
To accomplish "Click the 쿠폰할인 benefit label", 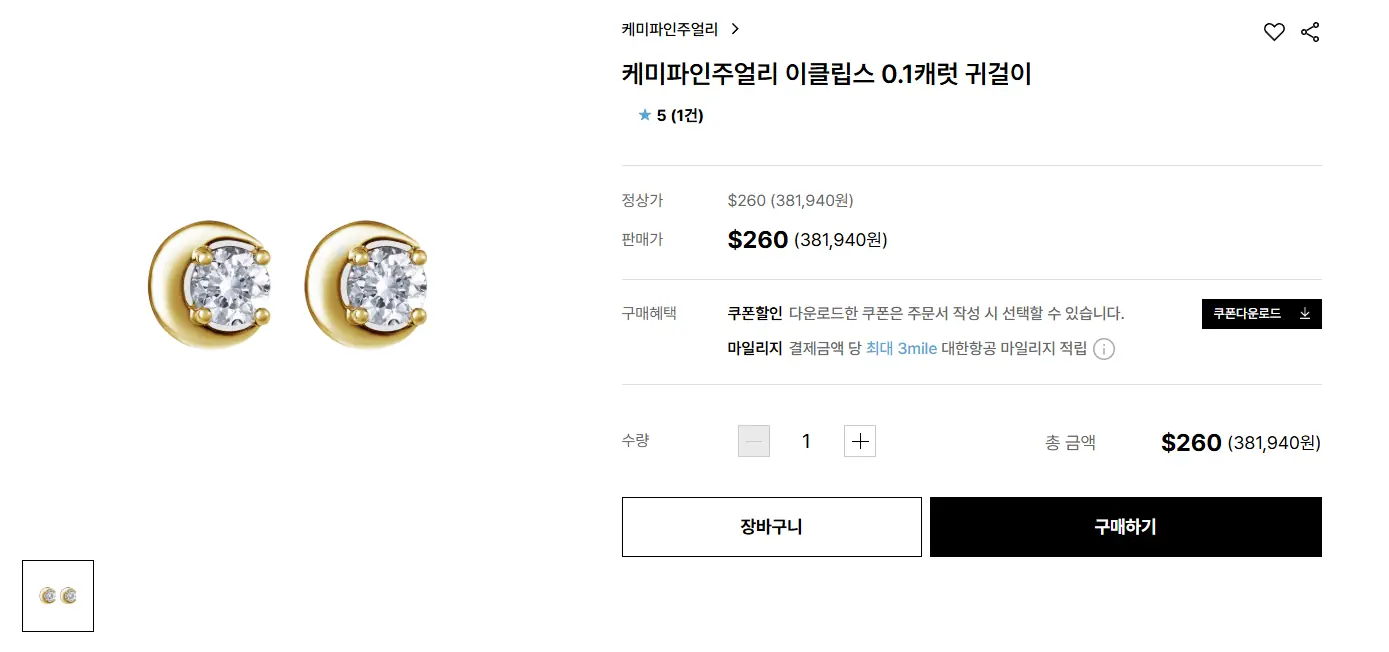I will click(755, 314).
